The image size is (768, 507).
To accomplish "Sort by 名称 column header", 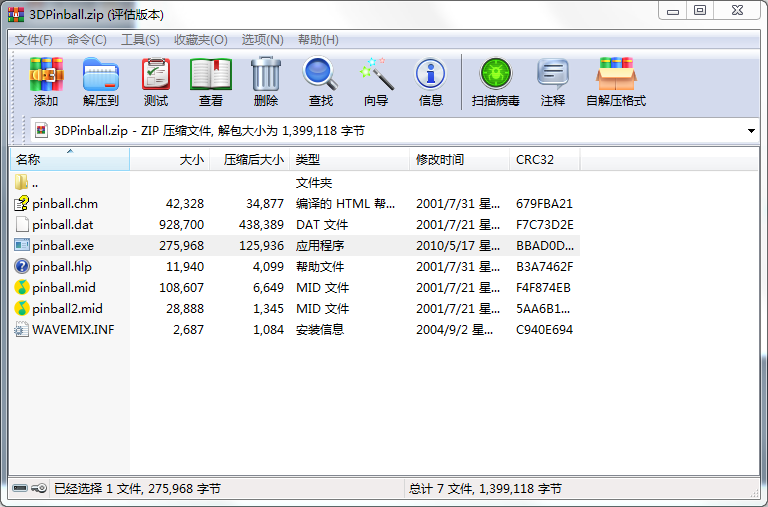I will (x=70, y=159).
